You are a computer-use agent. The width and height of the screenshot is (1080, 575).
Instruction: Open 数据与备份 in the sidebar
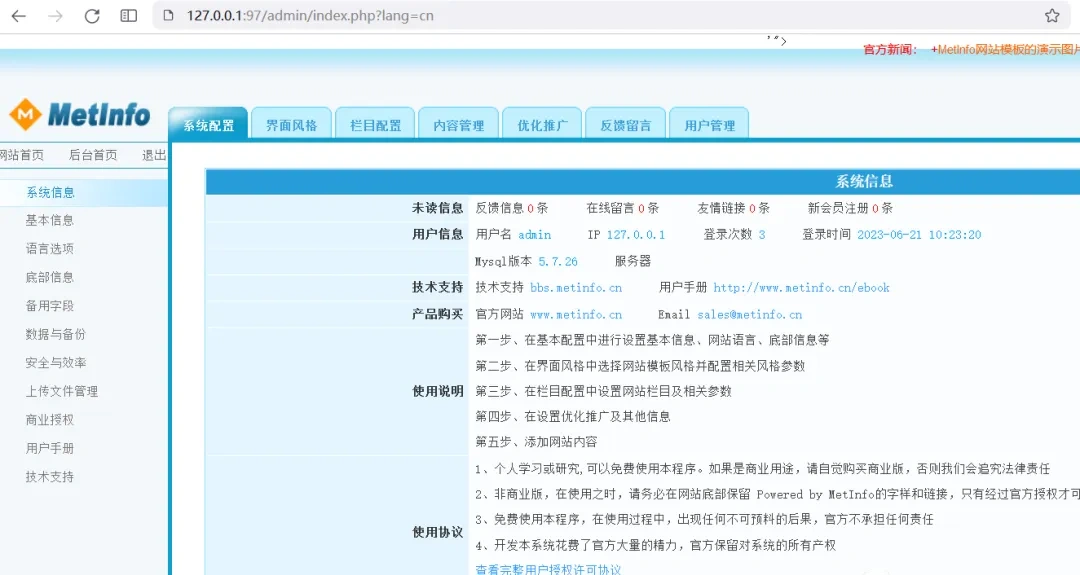point(56,334)
